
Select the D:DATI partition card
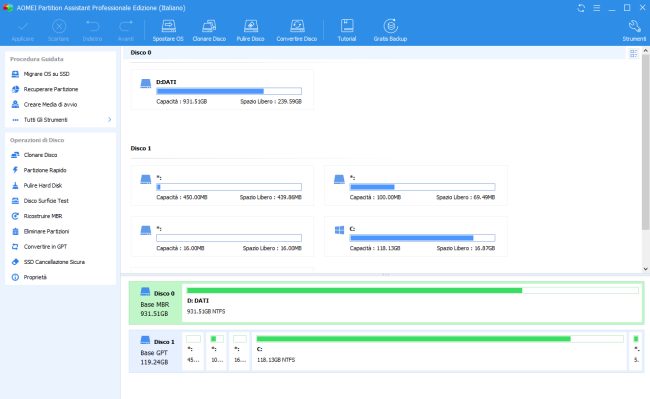222,90
